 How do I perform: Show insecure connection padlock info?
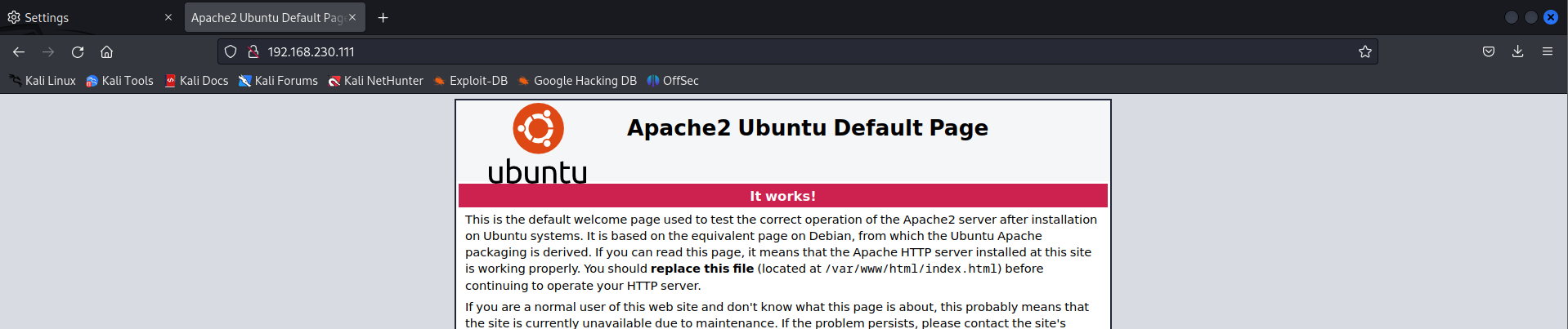pos(253,51)
